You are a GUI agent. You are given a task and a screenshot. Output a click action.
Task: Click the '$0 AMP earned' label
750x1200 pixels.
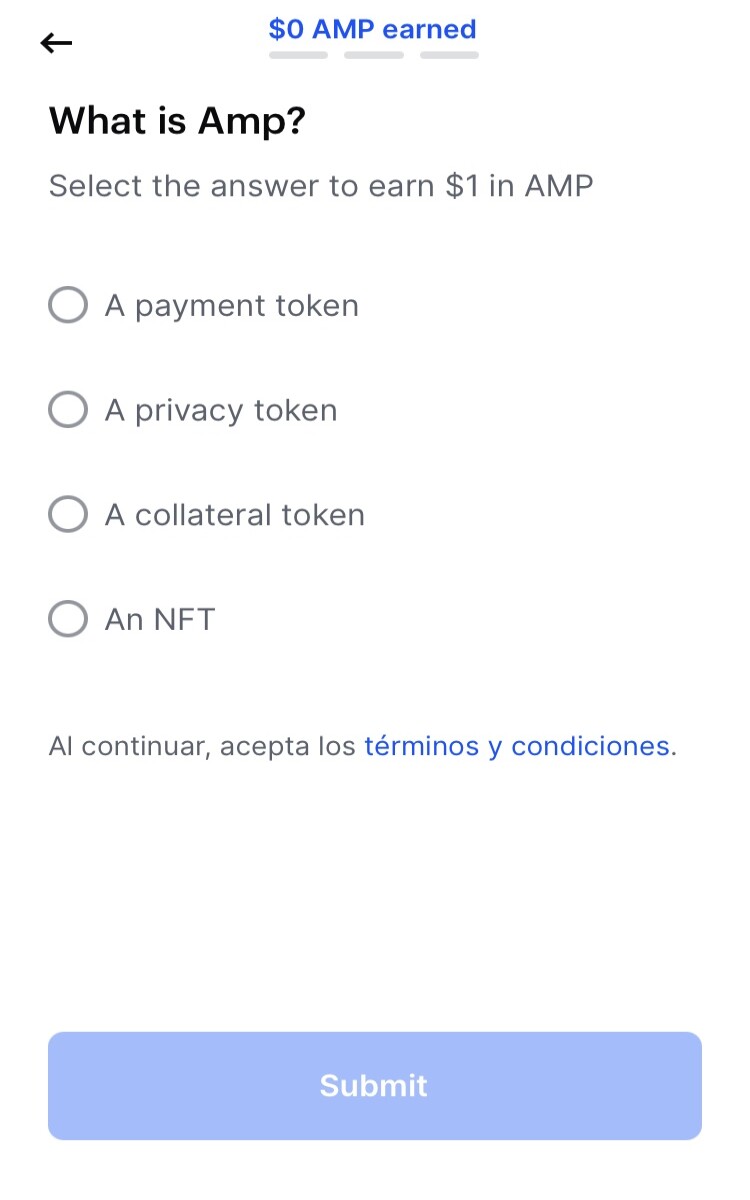pos(373,29)
